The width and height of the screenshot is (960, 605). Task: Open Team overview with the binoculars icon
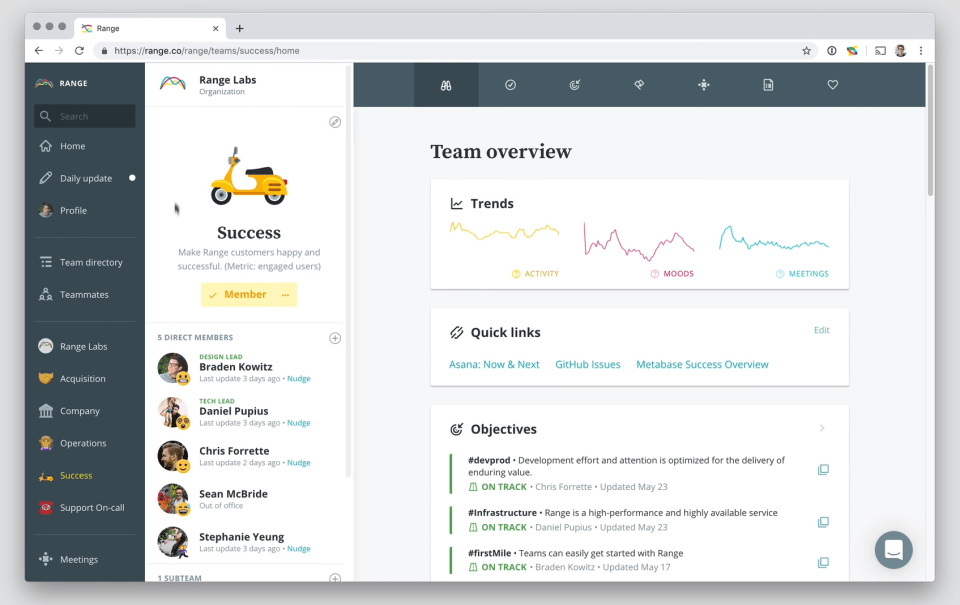tap(445, 85)
